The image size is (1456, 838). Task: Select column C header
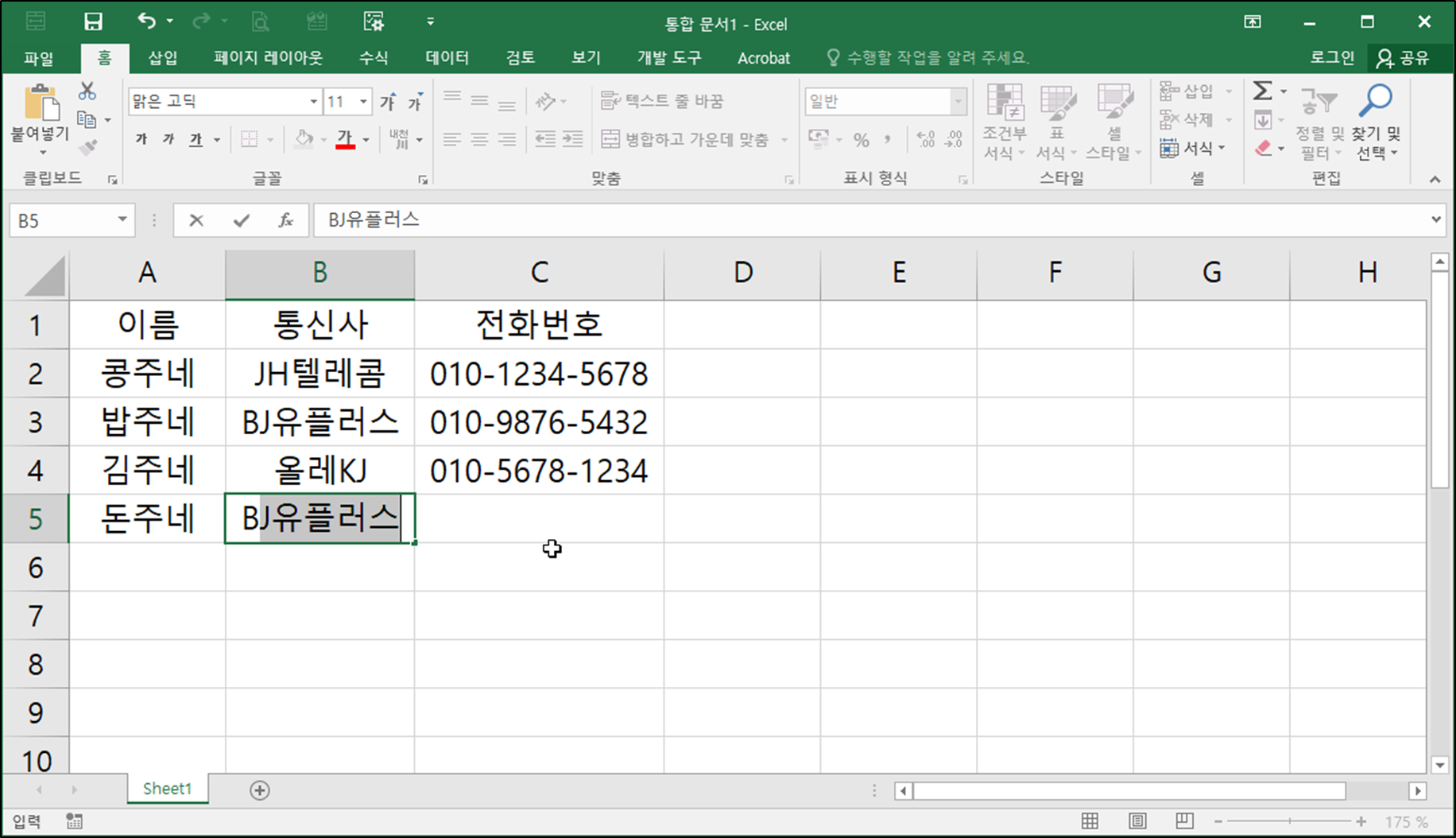pos(539,273)
